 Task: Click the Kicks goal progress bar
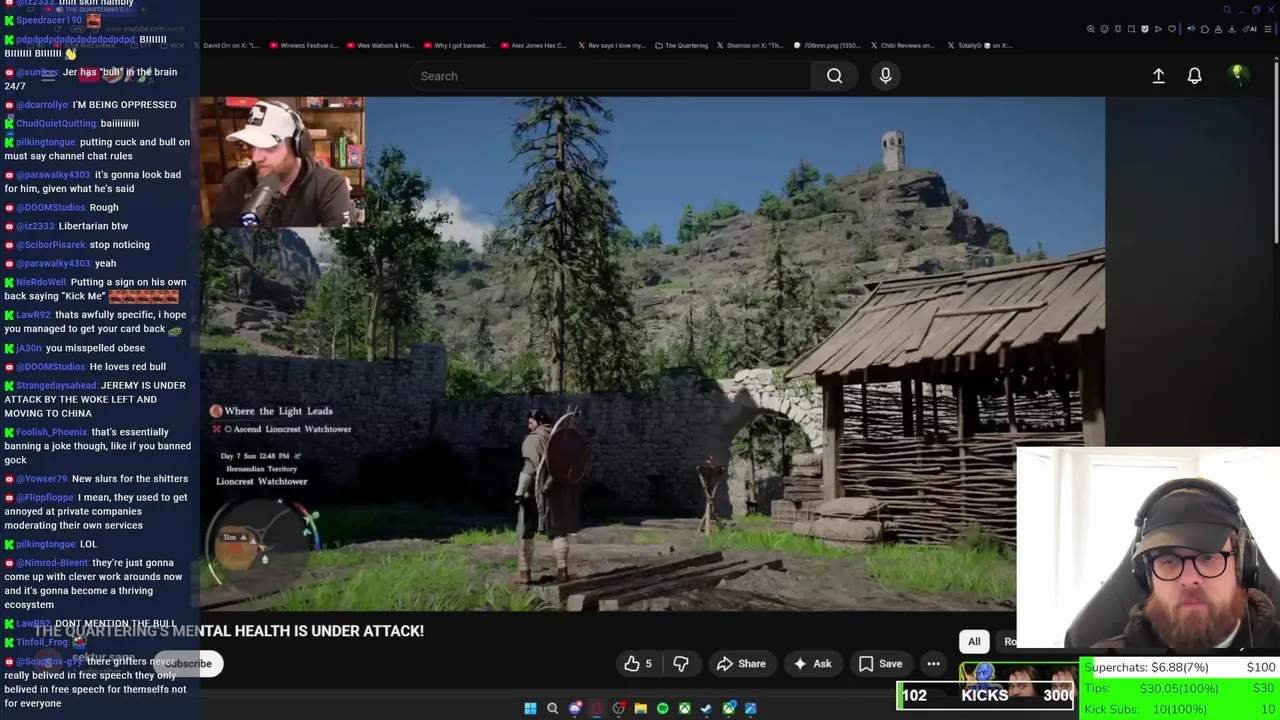tap(987, 696)
